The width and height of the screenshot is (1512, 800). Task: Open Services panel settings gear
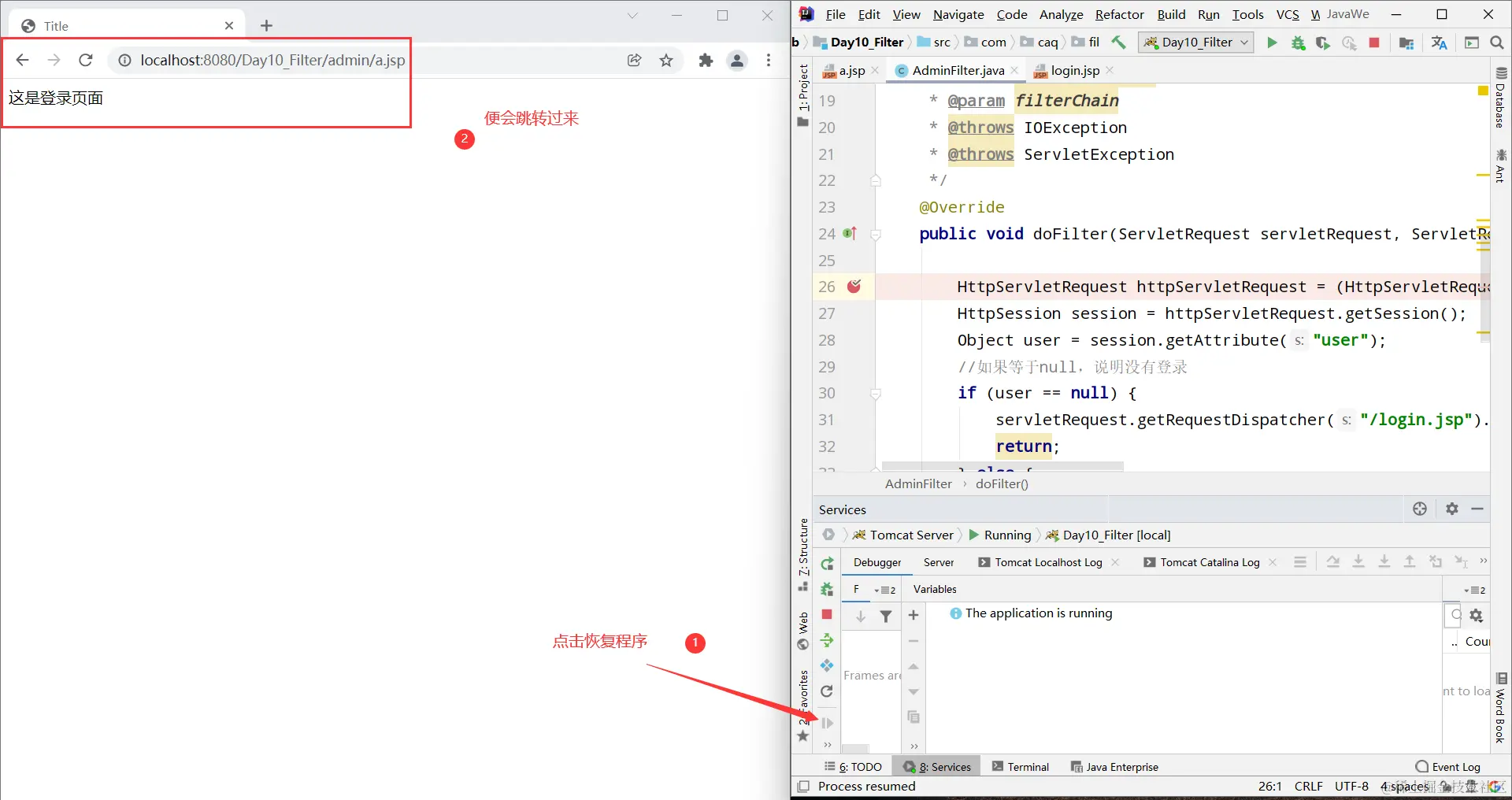[1452, 509]
